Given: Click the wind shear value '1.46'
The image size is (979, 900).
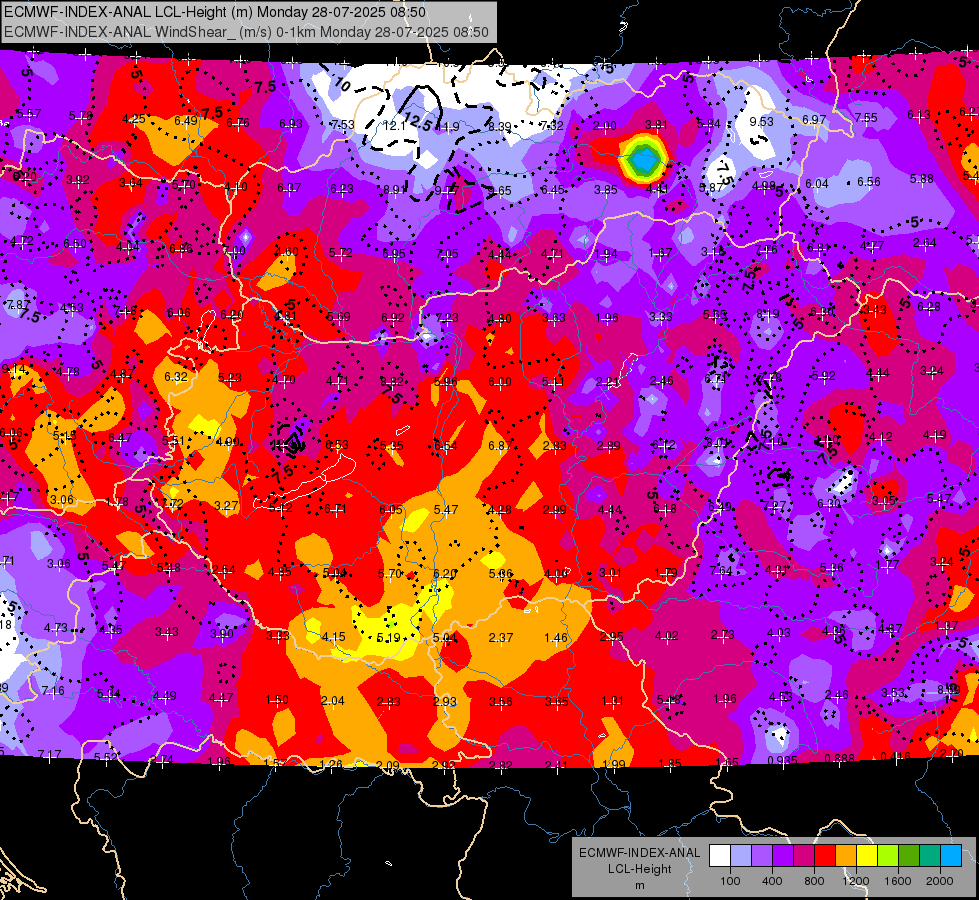Looking at the screenshot, I should (x=556, y=638).
